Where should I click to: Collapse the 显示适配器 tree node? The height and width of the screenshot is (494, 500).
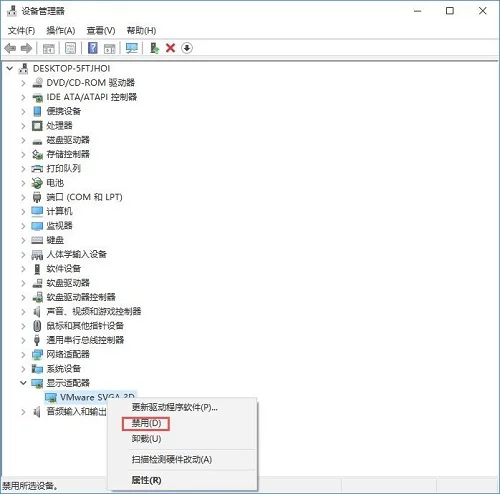coord(23,383)
